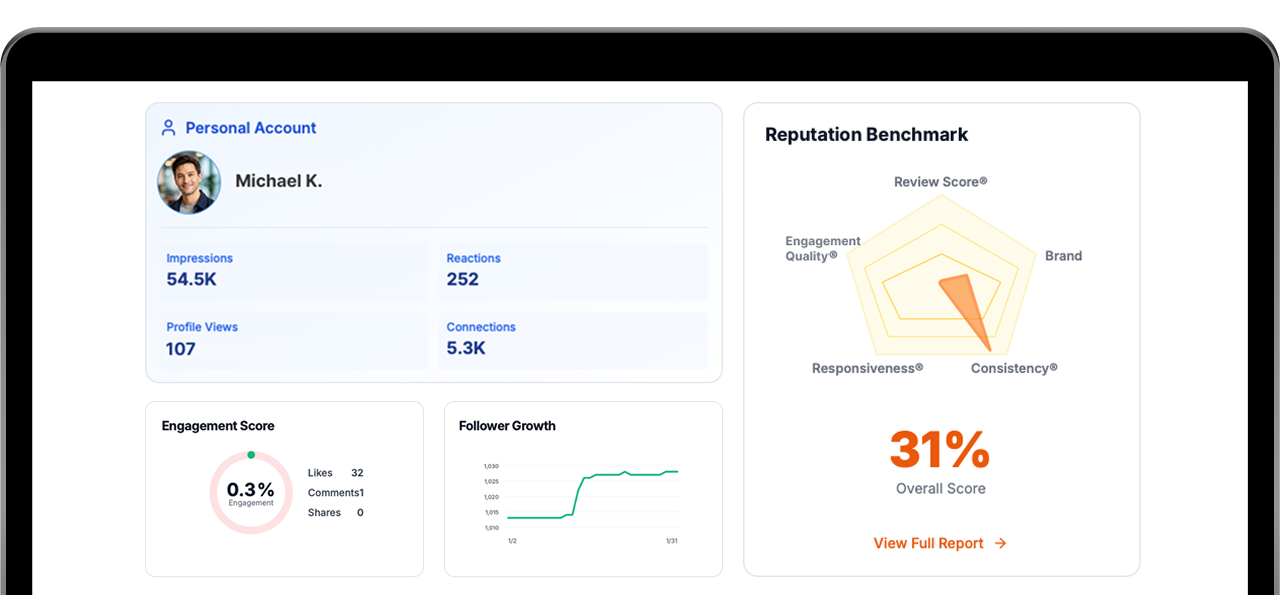Open the View Full Report link

(x=928, y=543)
